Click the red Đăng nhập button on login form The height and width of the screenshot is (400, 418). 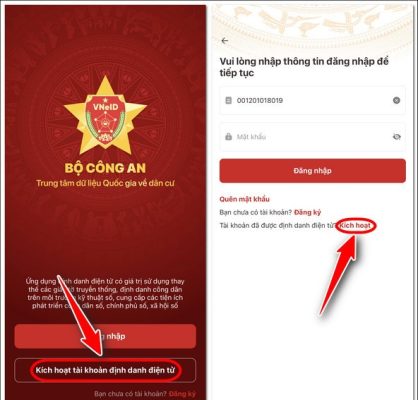[x=312, y=171]
